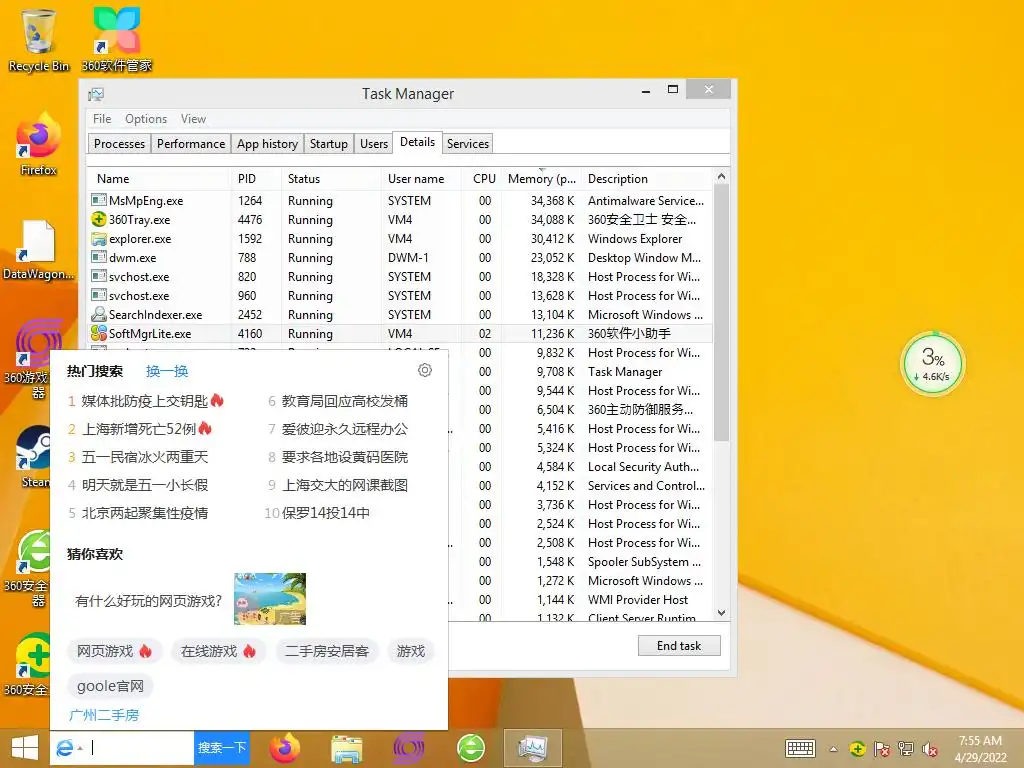Viewport: 1024px width, 768px height.
Task: Show hidden tray icons arrow
Action: (x=833, y=749)
